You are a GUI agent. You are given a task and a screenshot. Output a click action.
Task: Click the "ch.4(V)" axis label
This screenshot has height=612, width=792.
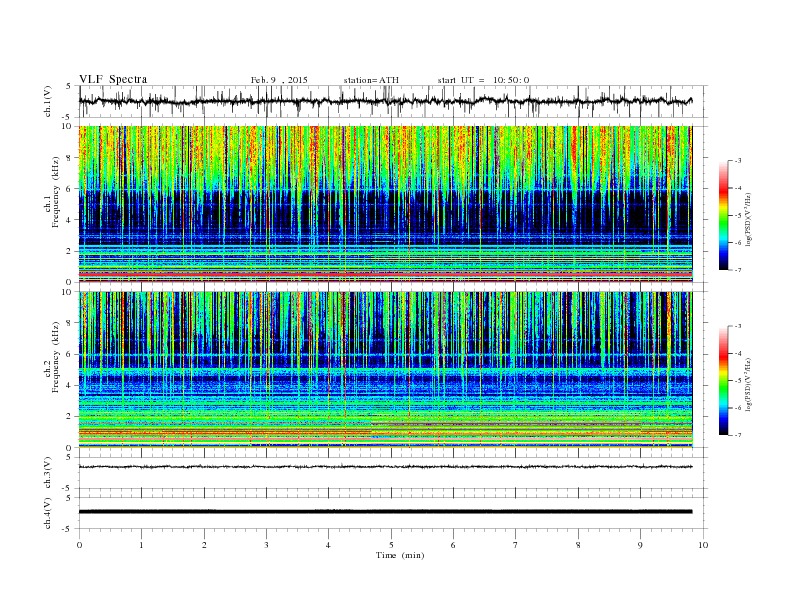click(x=48, y=513)
